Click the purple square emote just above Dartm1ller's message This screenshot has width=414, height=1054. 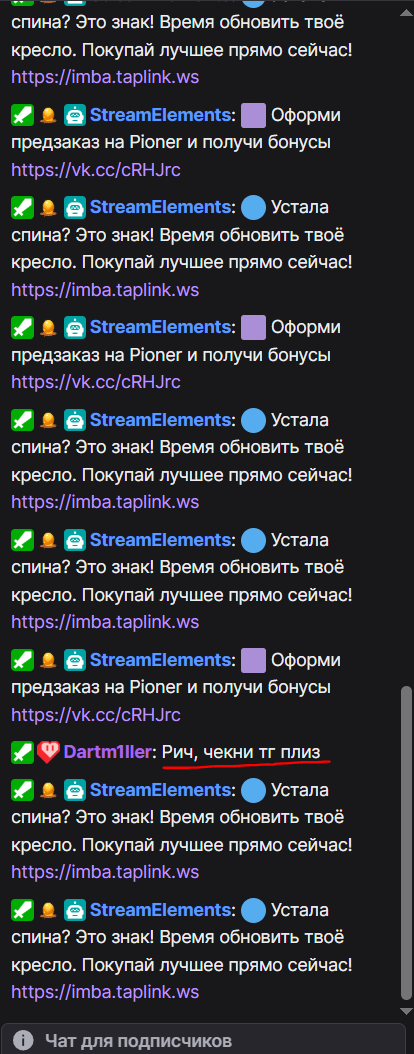253,660
